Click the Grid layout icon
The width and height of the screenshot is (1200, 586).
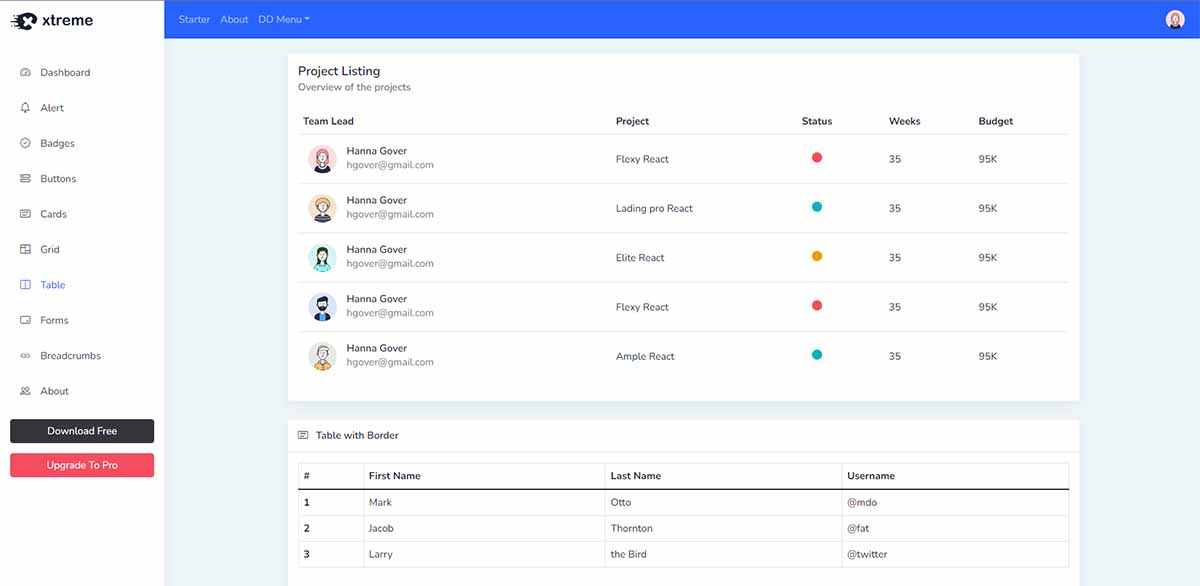25,249
